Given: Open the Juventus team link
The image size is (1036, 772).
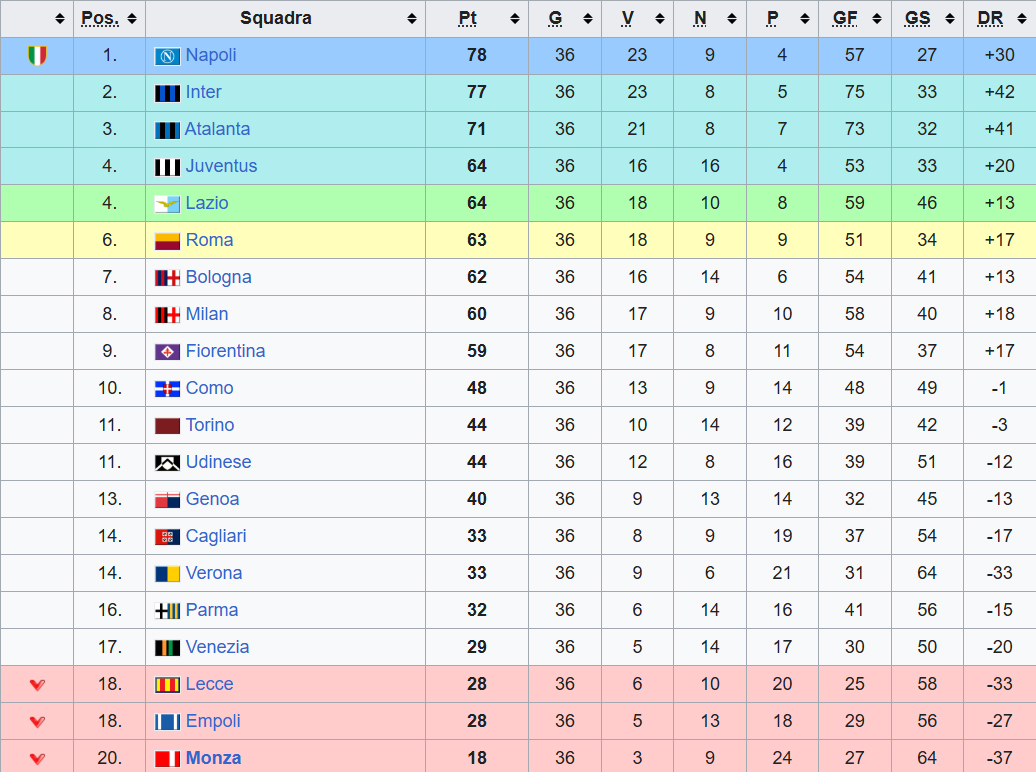Looking at the screenshot, I should [221, 166].
